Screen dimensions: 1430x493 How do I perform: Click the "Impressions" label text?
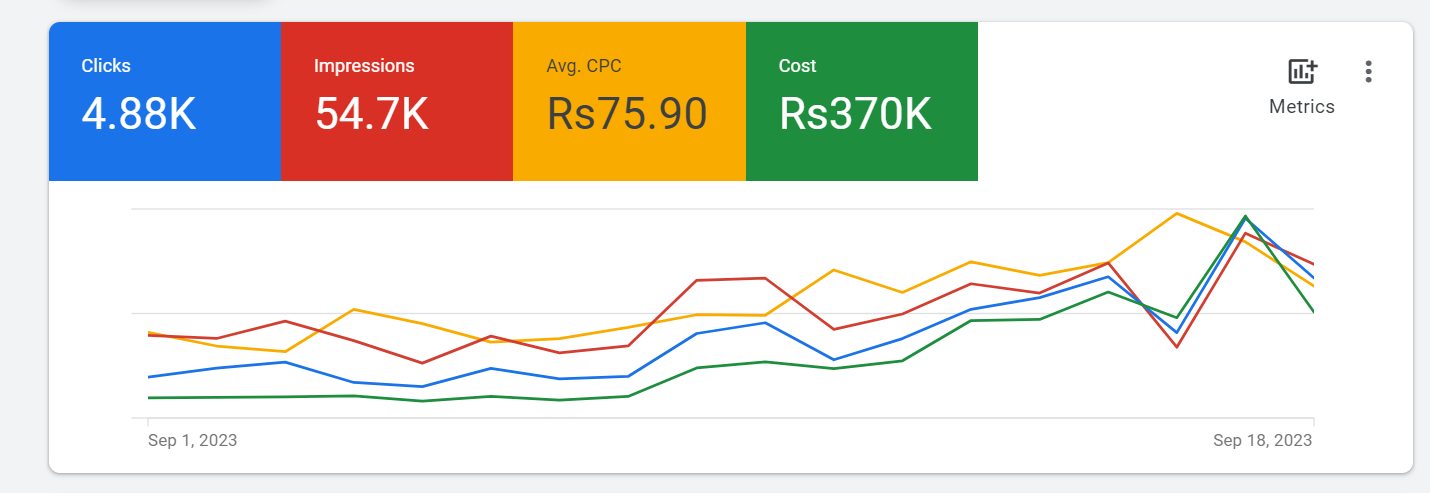pos(364,66)
